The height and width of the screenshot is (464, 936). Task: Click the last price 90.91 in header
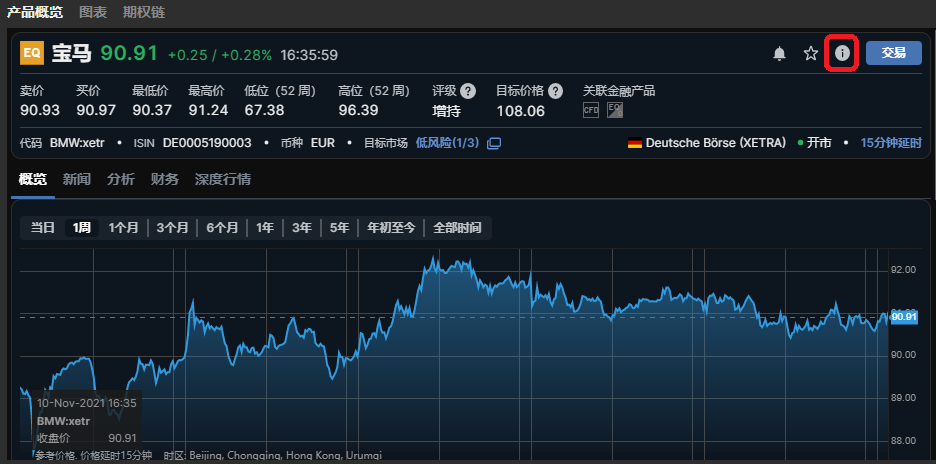coord(129,53)
